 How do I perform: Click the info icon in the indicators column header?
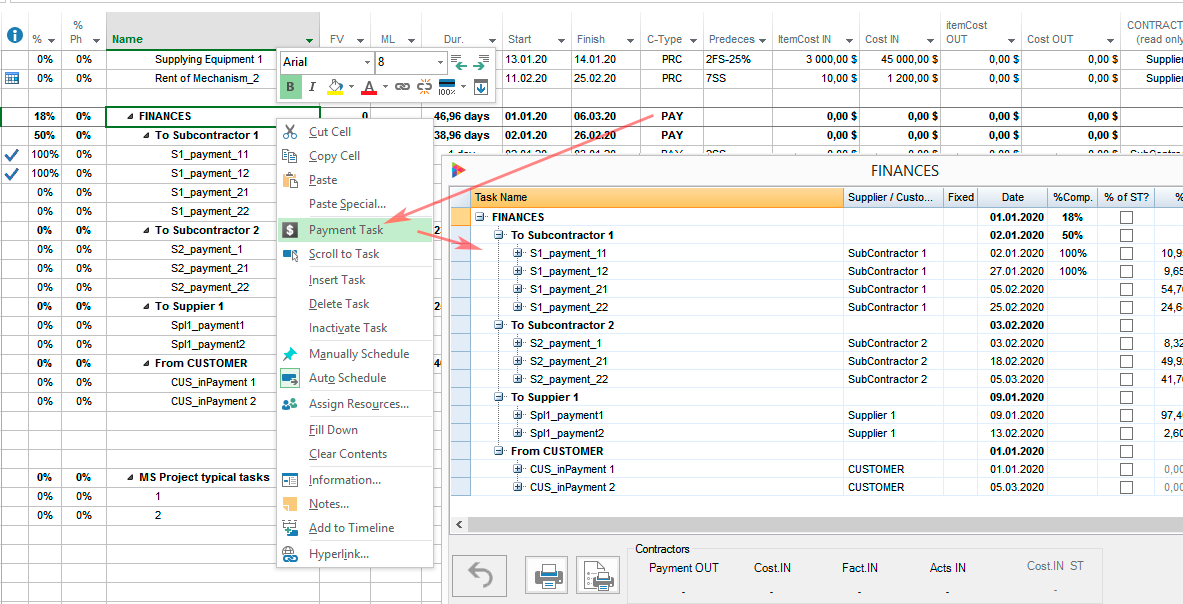[x=14, y=35]
